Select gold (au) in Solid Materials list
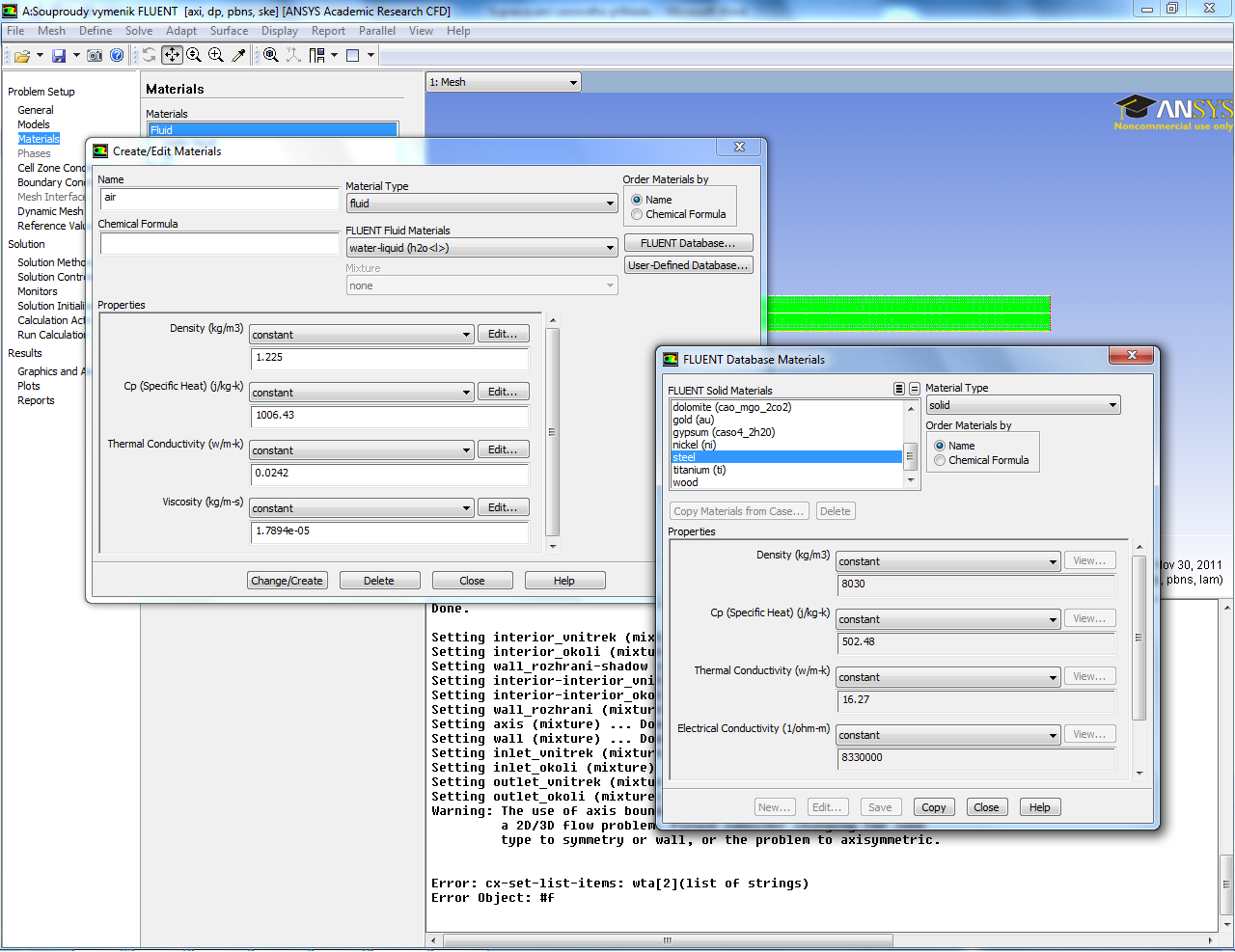1235x952 pixels. tap(786, 420)
